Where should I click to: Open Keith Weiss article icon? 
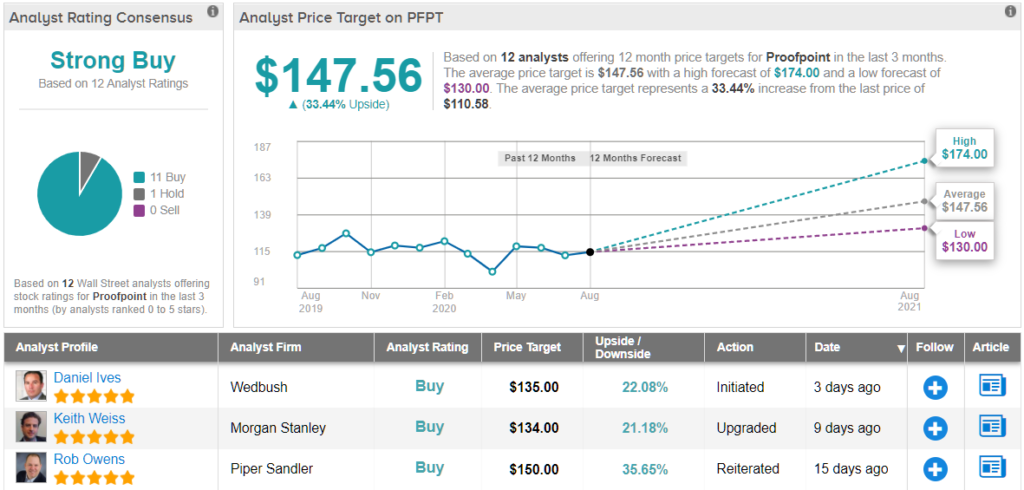coord(992,427)
